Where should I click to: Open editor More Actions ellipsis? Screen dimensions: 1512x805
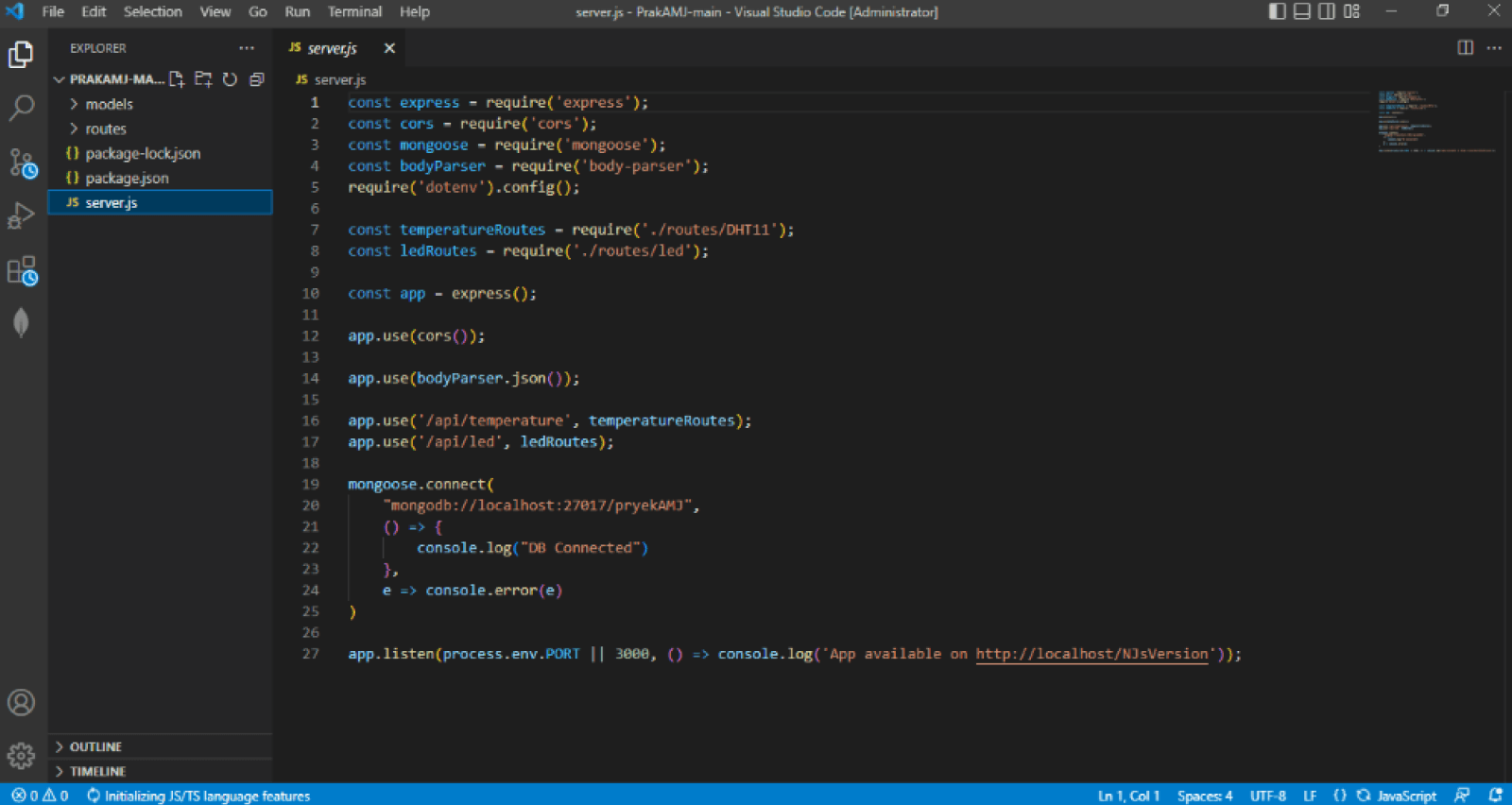pyautogui.click(x=1494, y=47)
